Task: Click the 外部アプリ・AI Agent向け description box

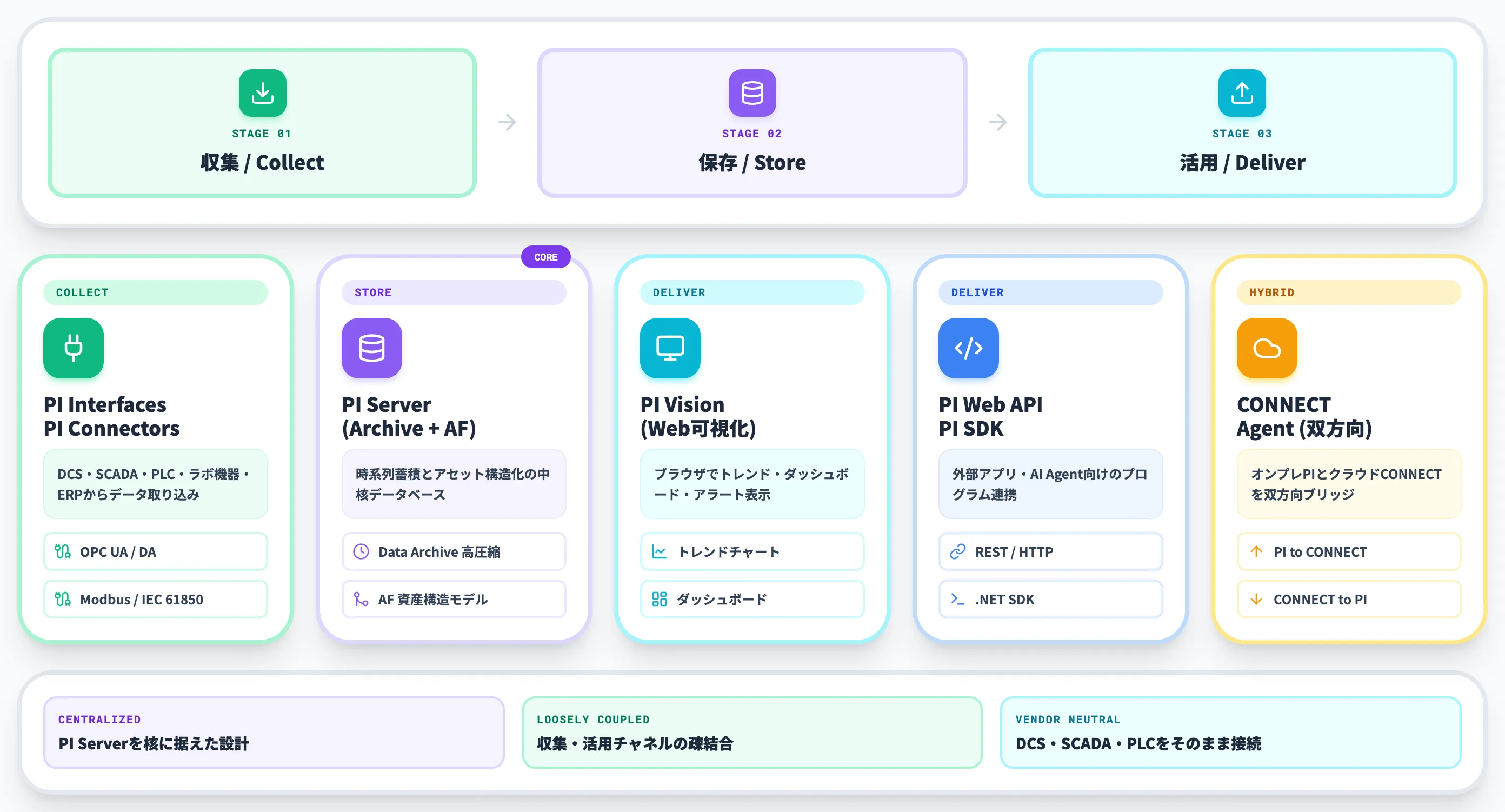Action: pos(1050,484)
